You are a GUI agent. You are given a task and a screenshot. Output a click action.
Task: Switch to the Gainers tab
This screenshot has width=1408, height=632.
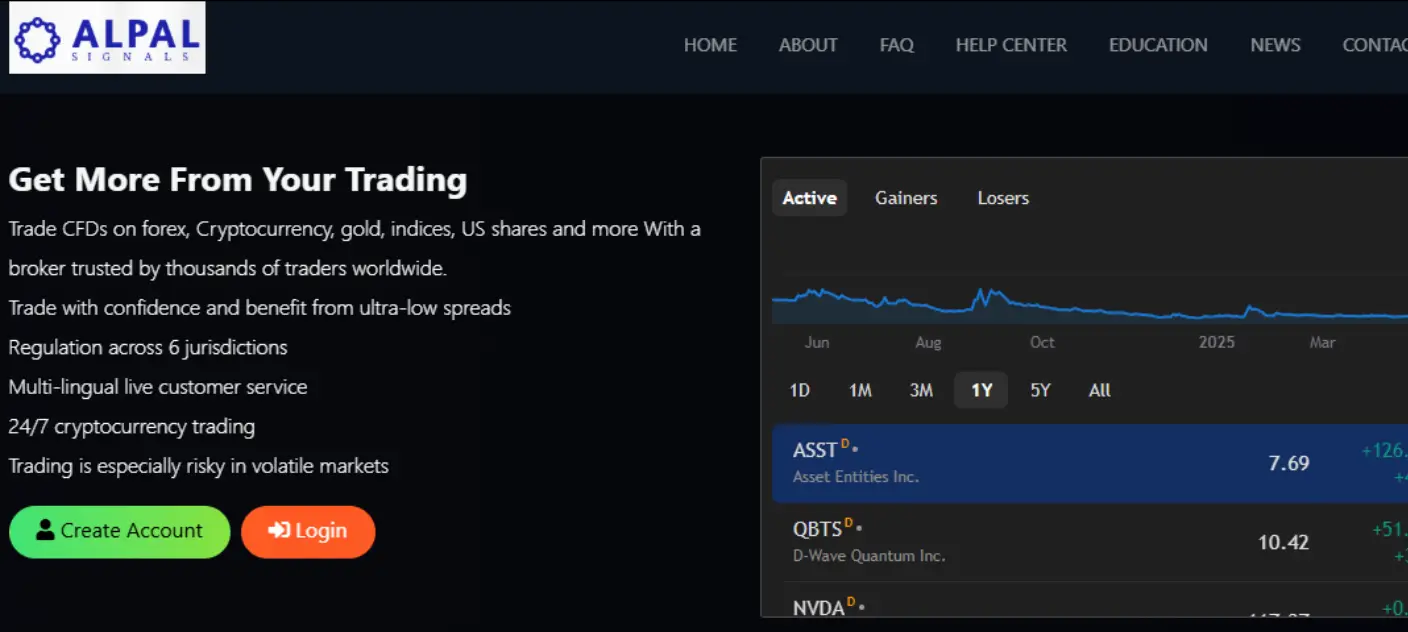click(906, 198)
